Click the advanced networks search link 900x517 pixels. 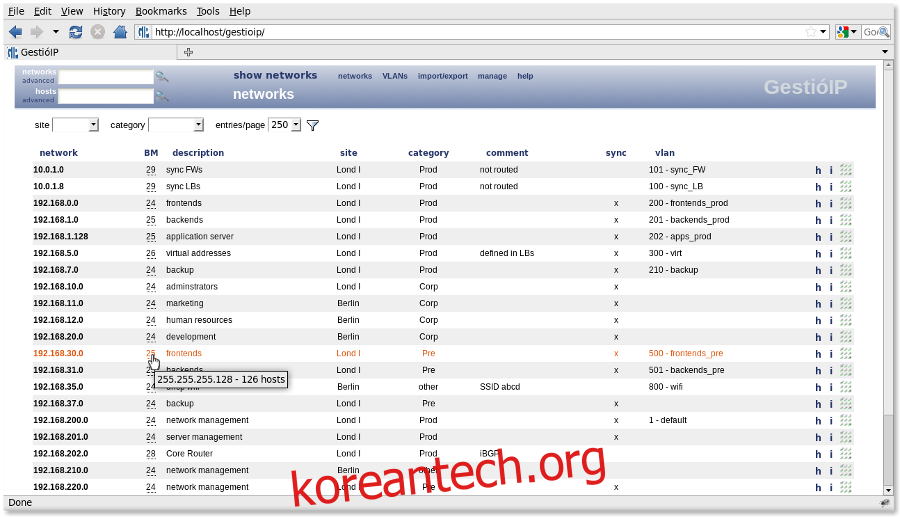pos(38,80)
